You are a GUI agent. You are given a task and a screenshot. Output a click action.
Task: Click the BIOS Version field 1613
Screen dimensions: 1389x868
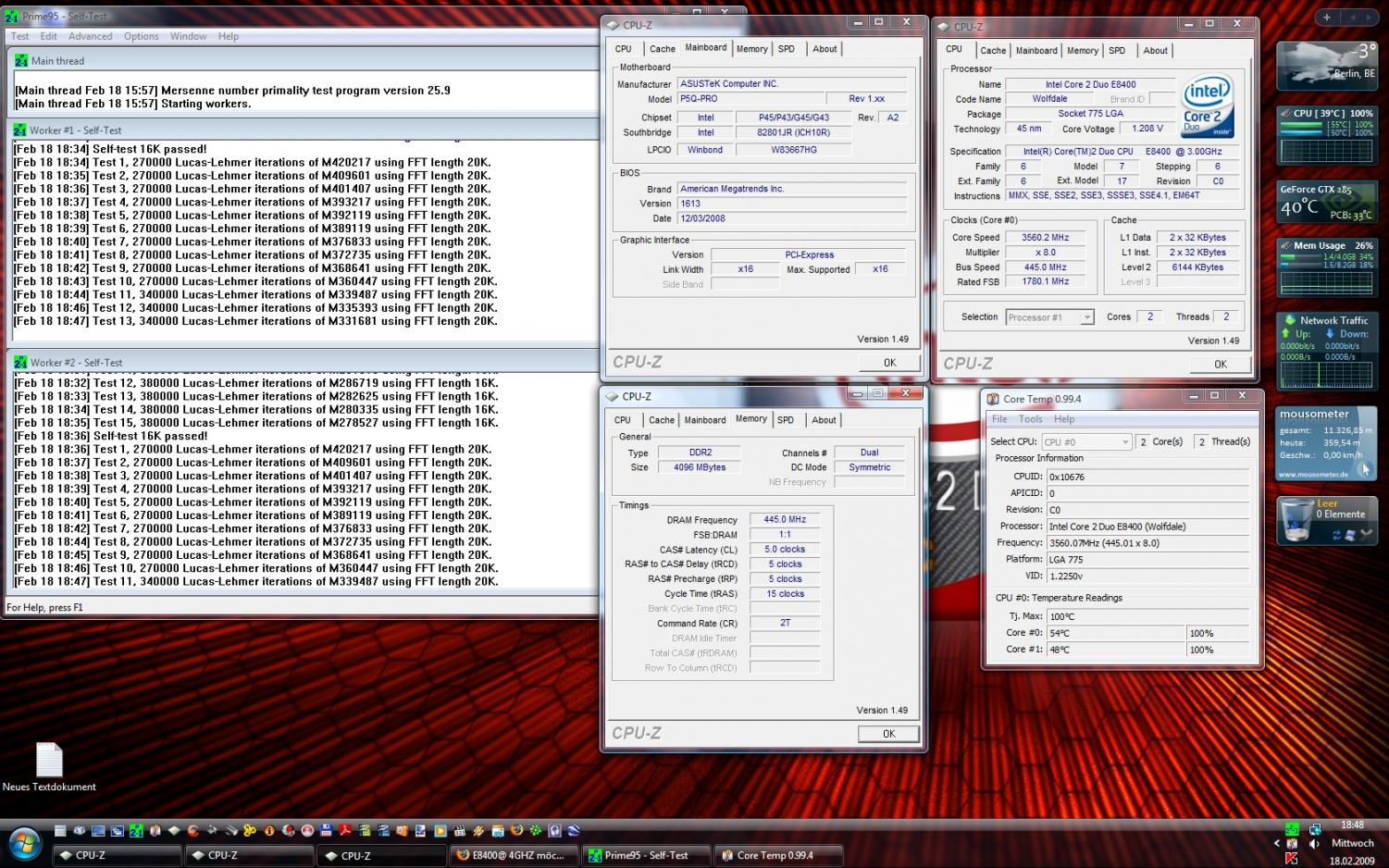point(791,204)
